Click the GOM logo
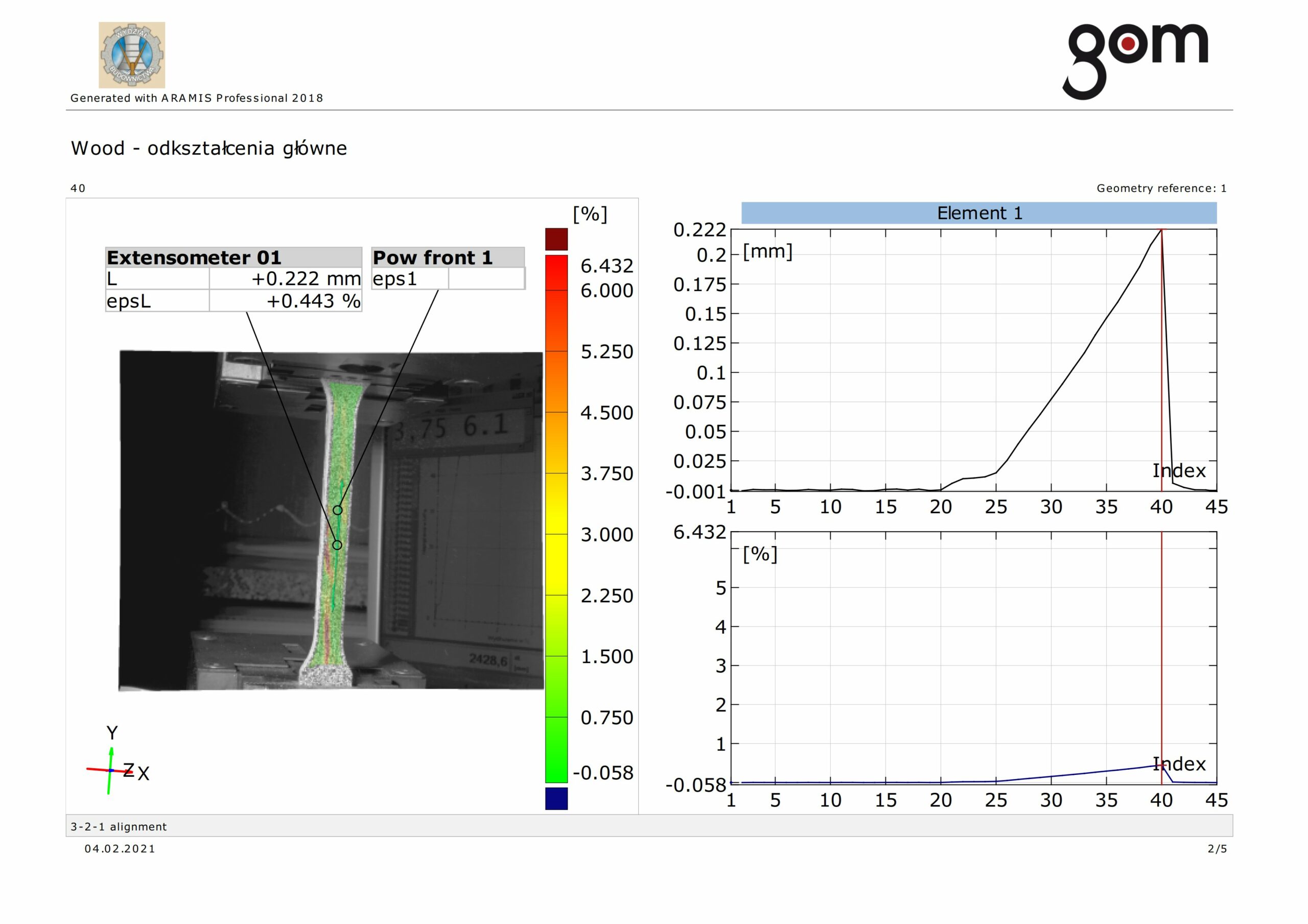The width and height of the screenshot is (1308, 924). tap(1134, 61)
